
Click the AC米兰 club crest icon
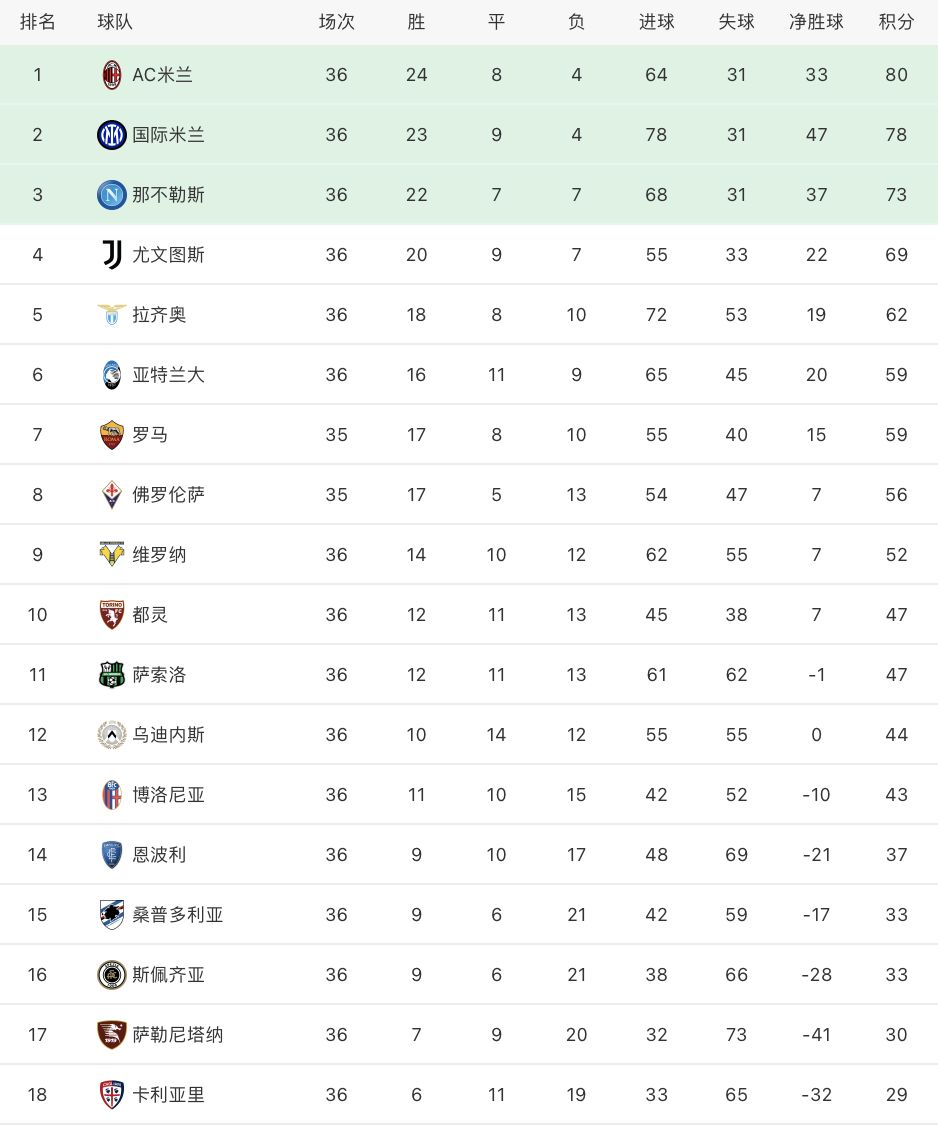(111, 75)
